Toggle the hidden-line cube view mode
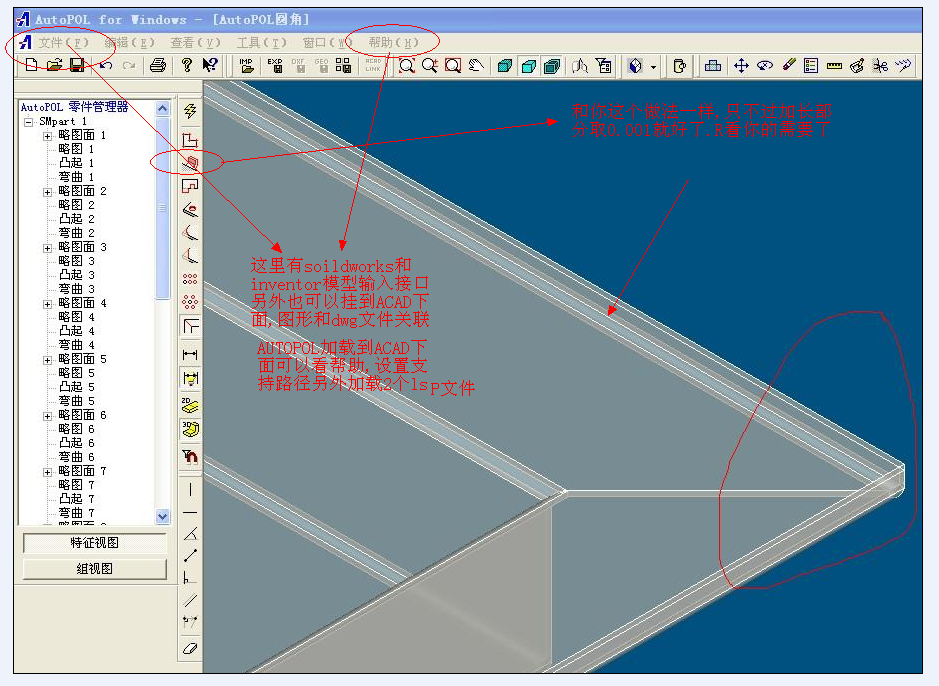The width and height of the screenshot is (939, 686). [x=552, y=65]
